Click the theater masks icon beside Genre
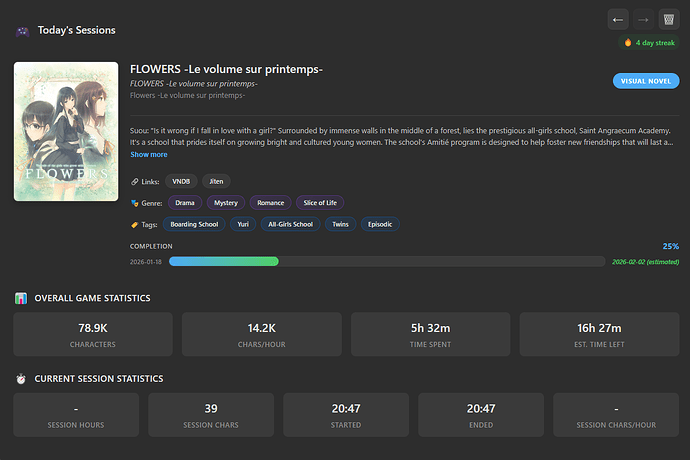Screen dimensions: 690x460 [x=135, y=203]
